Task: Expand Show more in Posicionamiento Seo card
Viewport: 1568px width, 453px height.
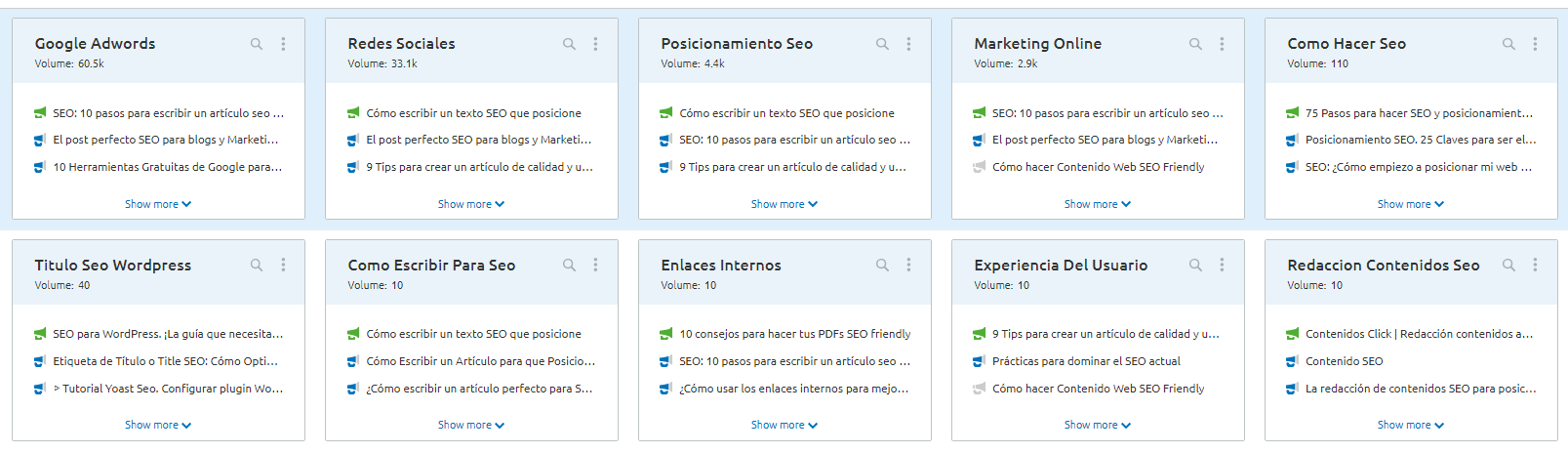Action: (784, 205)
